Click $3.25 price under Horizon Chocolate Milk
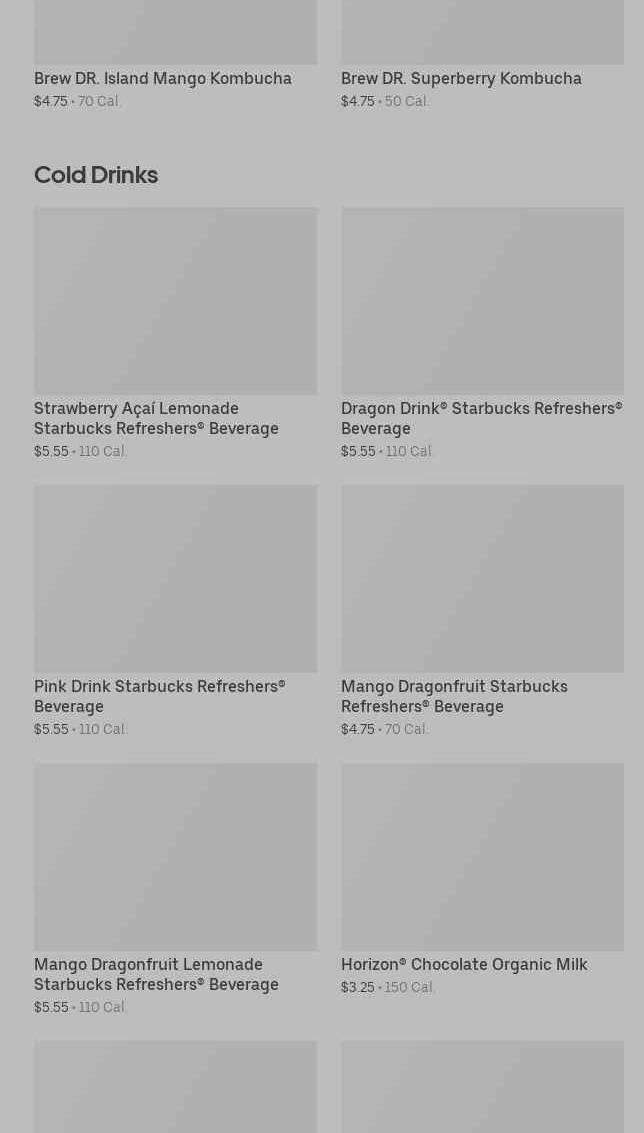Image resolution: width=644 pixels, height=1133 pixels. coord(358,987)
